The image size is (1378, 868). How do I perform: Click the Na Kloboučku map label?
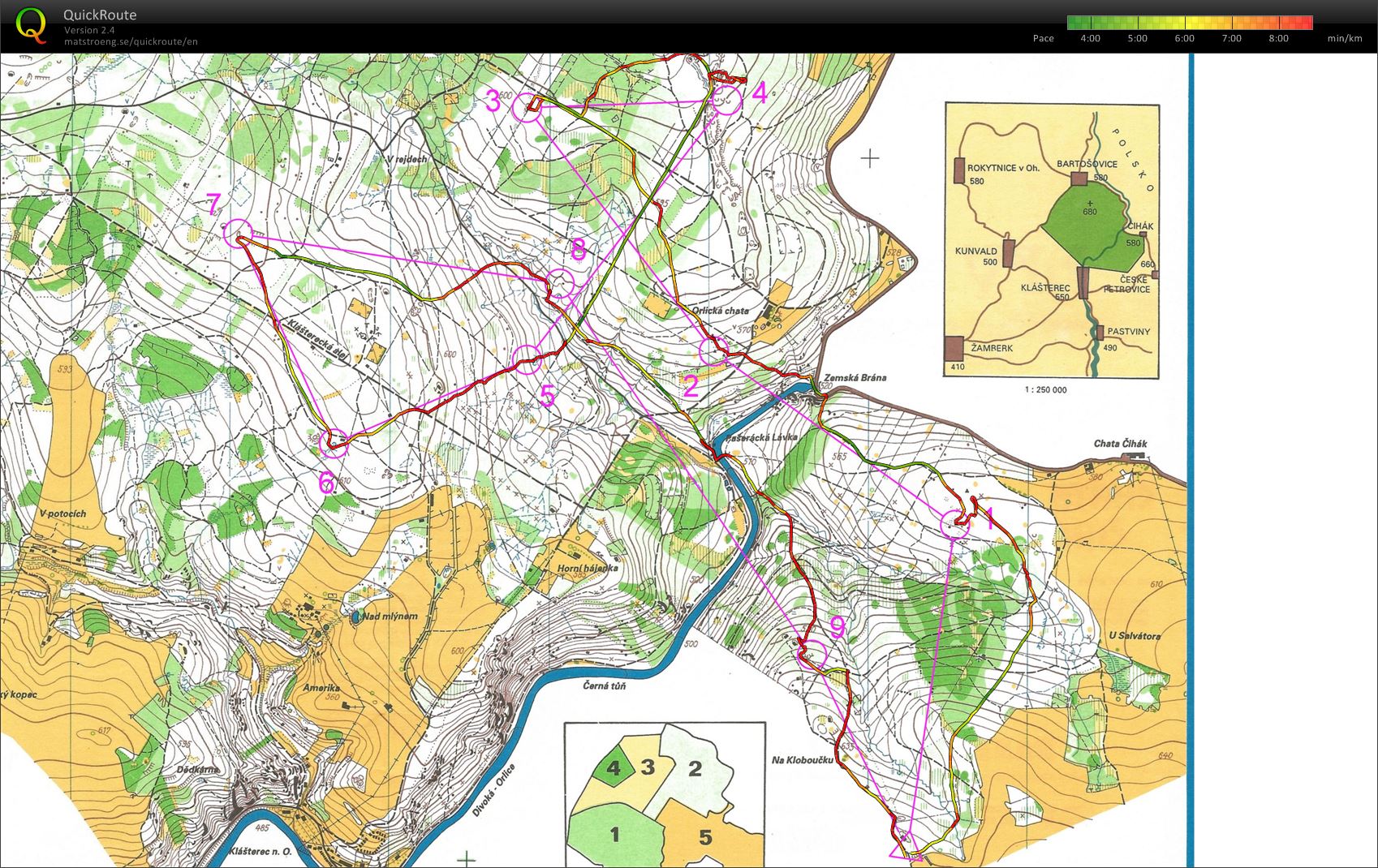[x=803, y=760]
